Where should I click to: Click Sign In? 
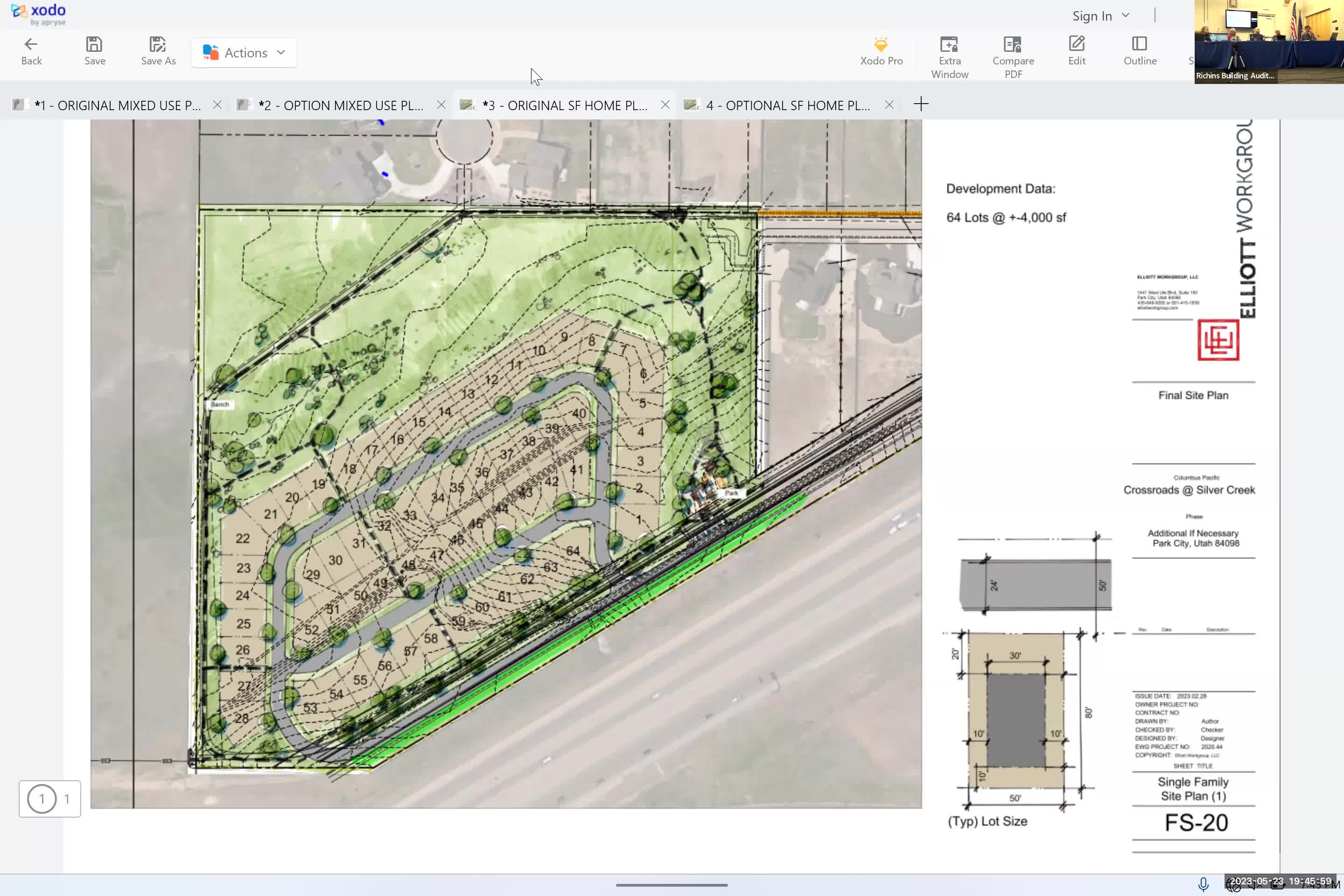point(1091,15)
